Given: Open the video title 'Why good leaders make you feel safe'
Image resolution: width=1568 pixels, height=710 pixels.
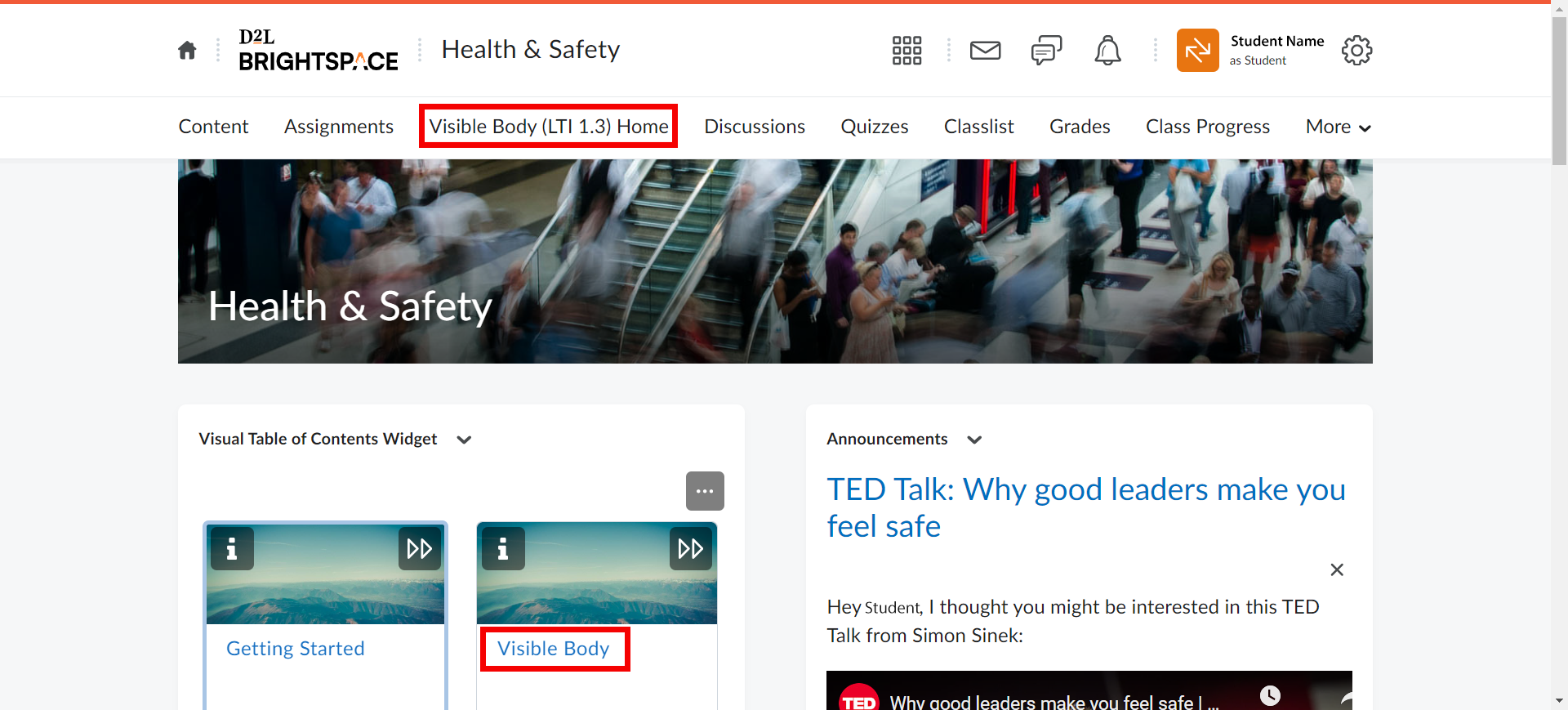Looking at the screenshot, I should [1053, 702].
